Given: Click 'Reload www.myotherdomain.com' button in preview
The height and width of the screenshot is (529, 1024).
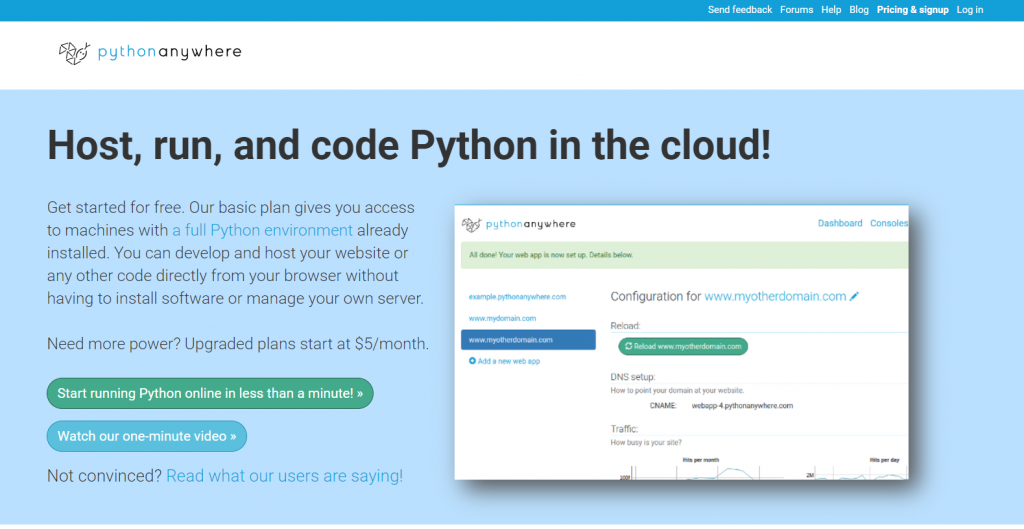Looking at the screenshot, I should pos(683,346).
